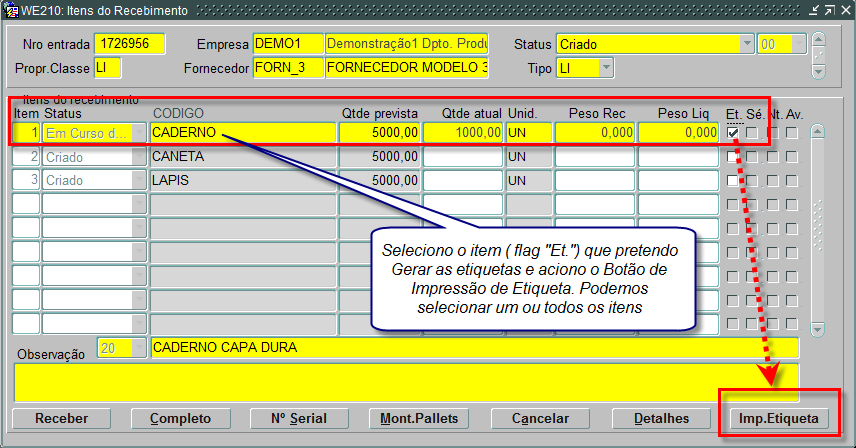The image size is (856, 448).
Task: Click Qtde prevista 5000,00 of CANETA
Action: 379,157
